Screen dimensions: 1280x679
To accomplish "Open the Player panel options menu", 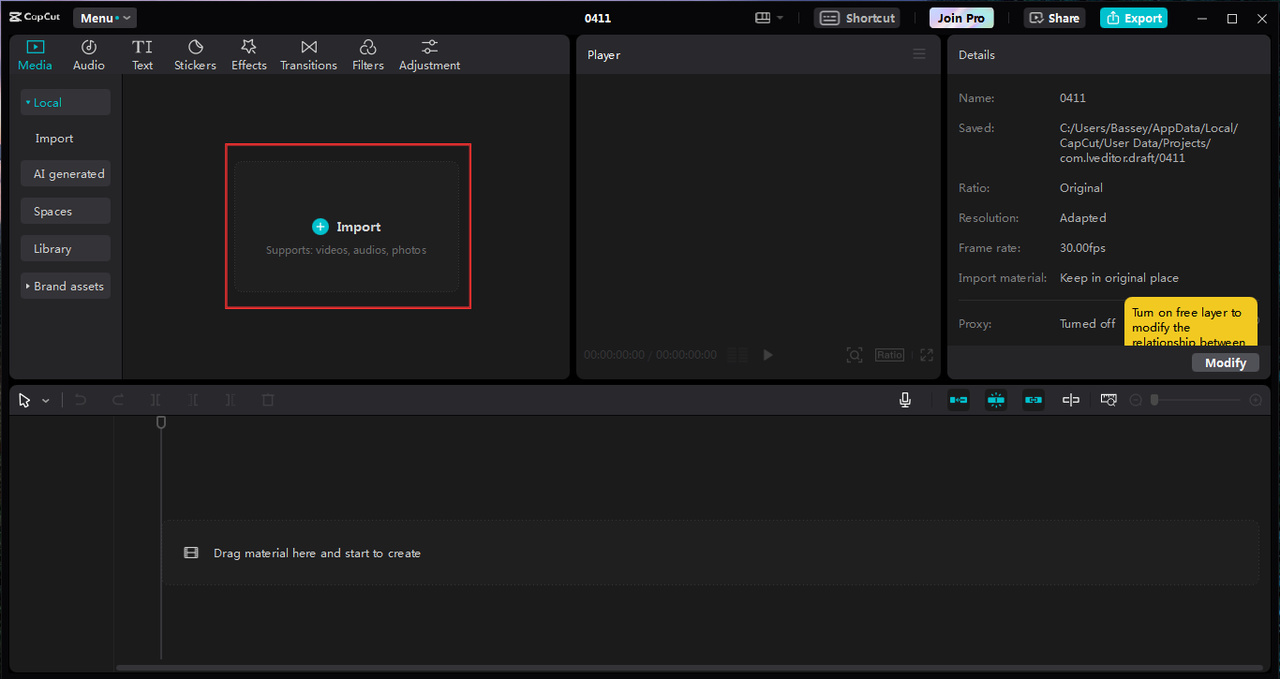I will (x=919, y=54).
